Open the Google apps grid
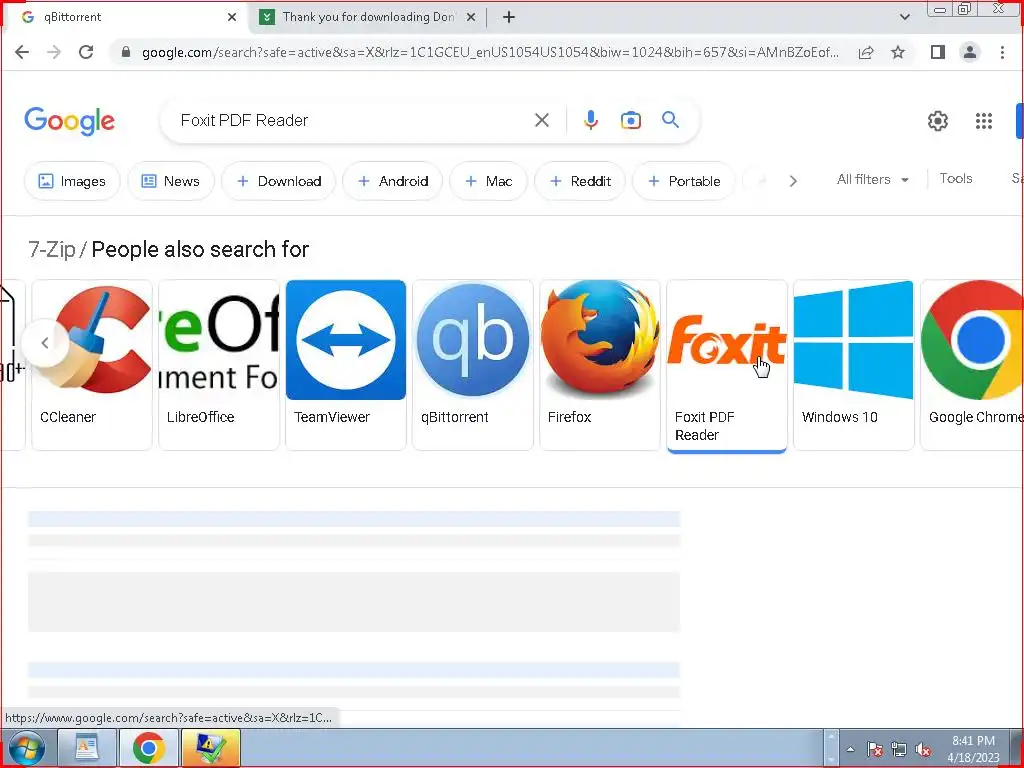The image size is (1024, 768). 984,120
